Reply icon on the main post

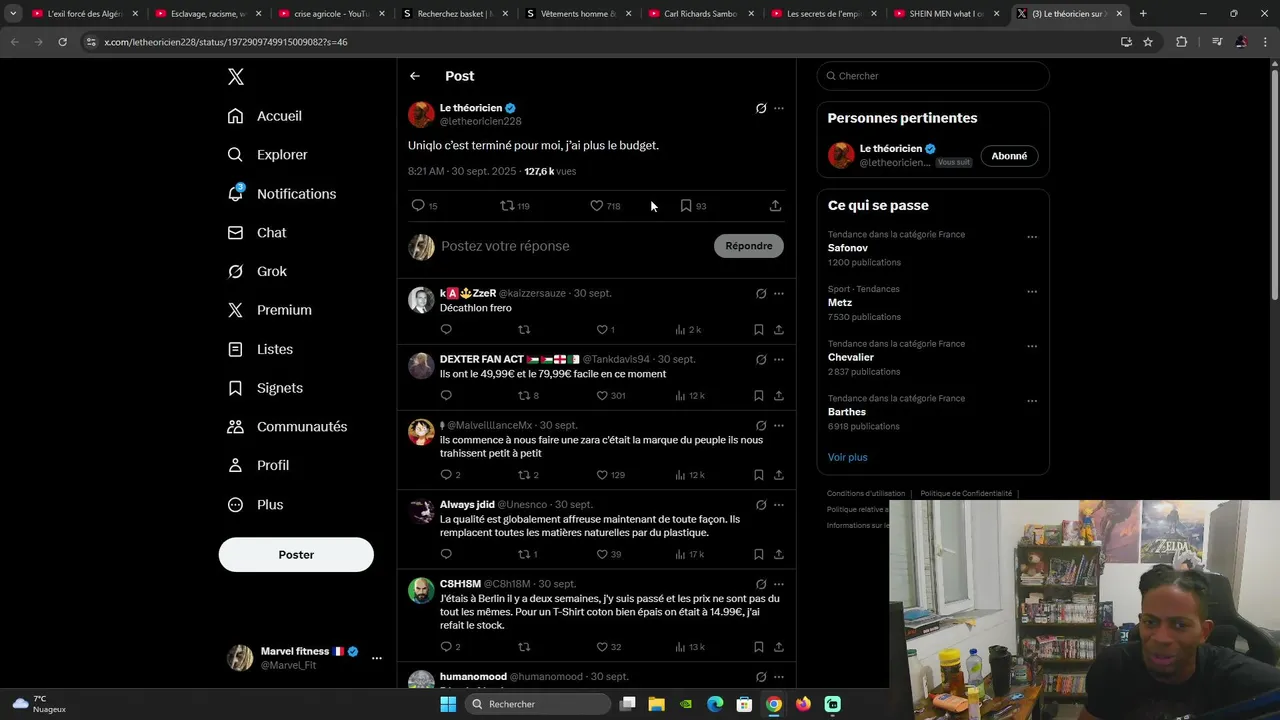418,205
